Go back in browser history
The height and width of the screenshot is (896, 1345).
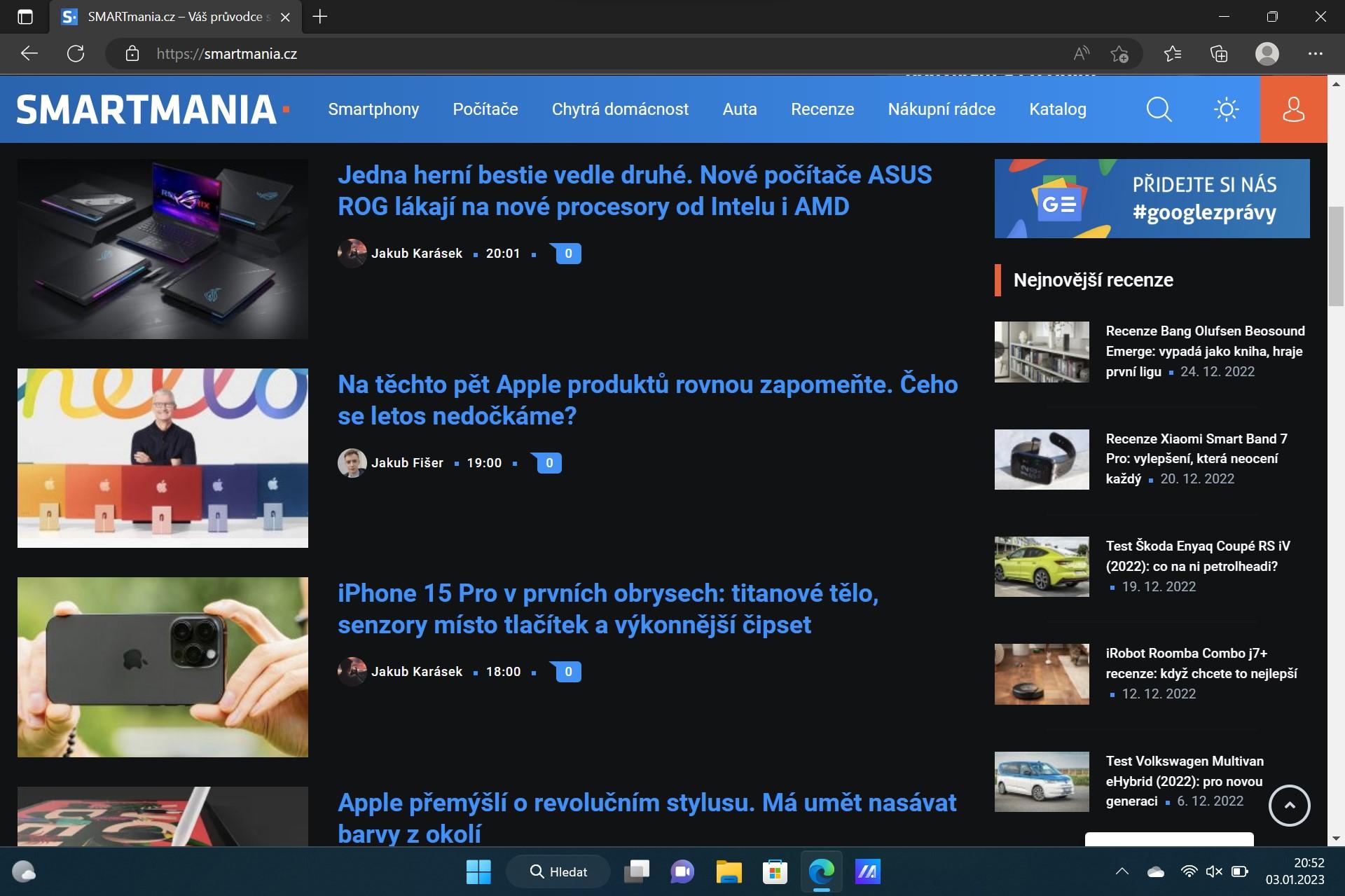(29, 54)
